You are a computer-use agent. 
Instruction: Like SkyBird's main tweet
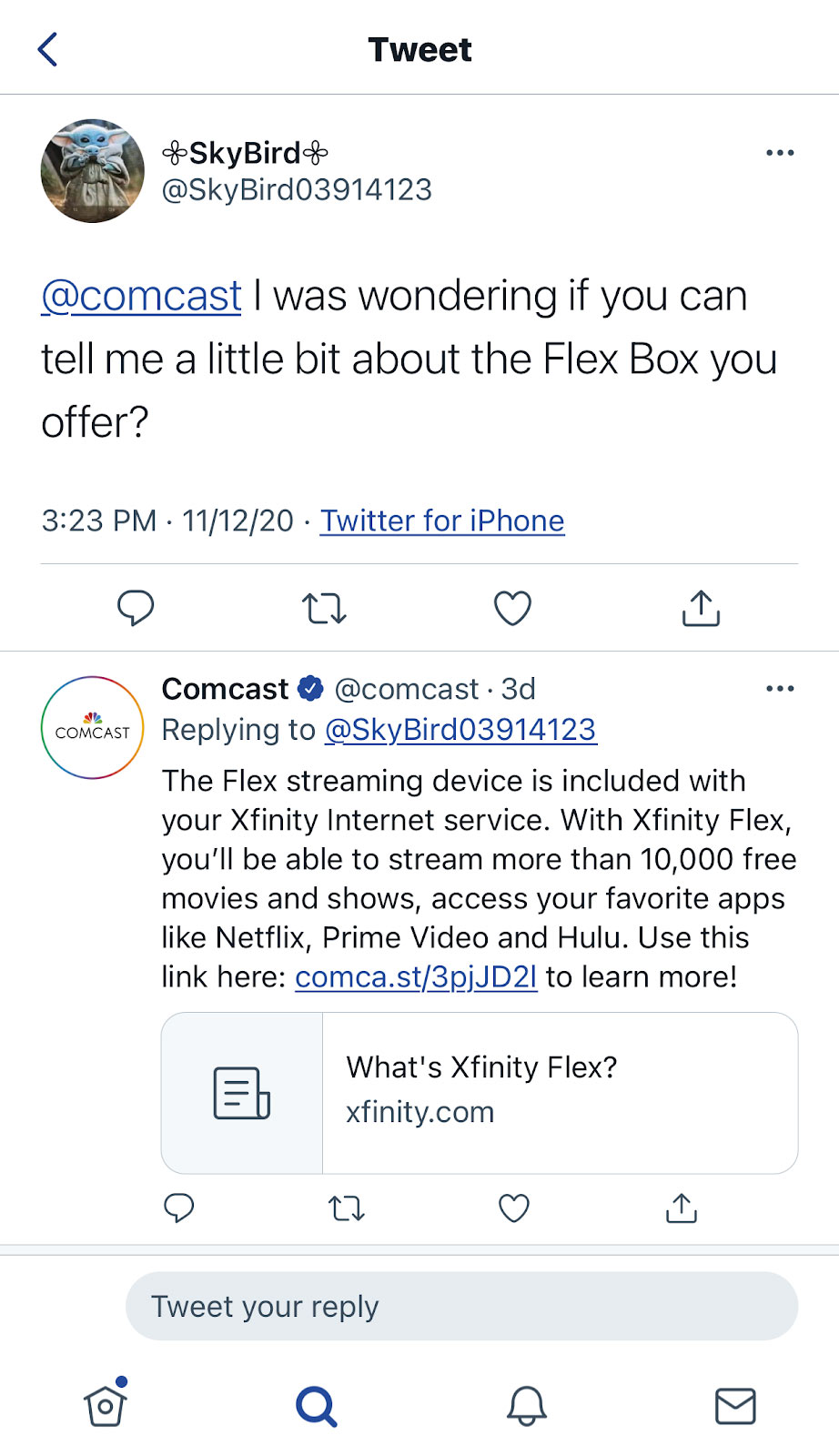point(512,608)
